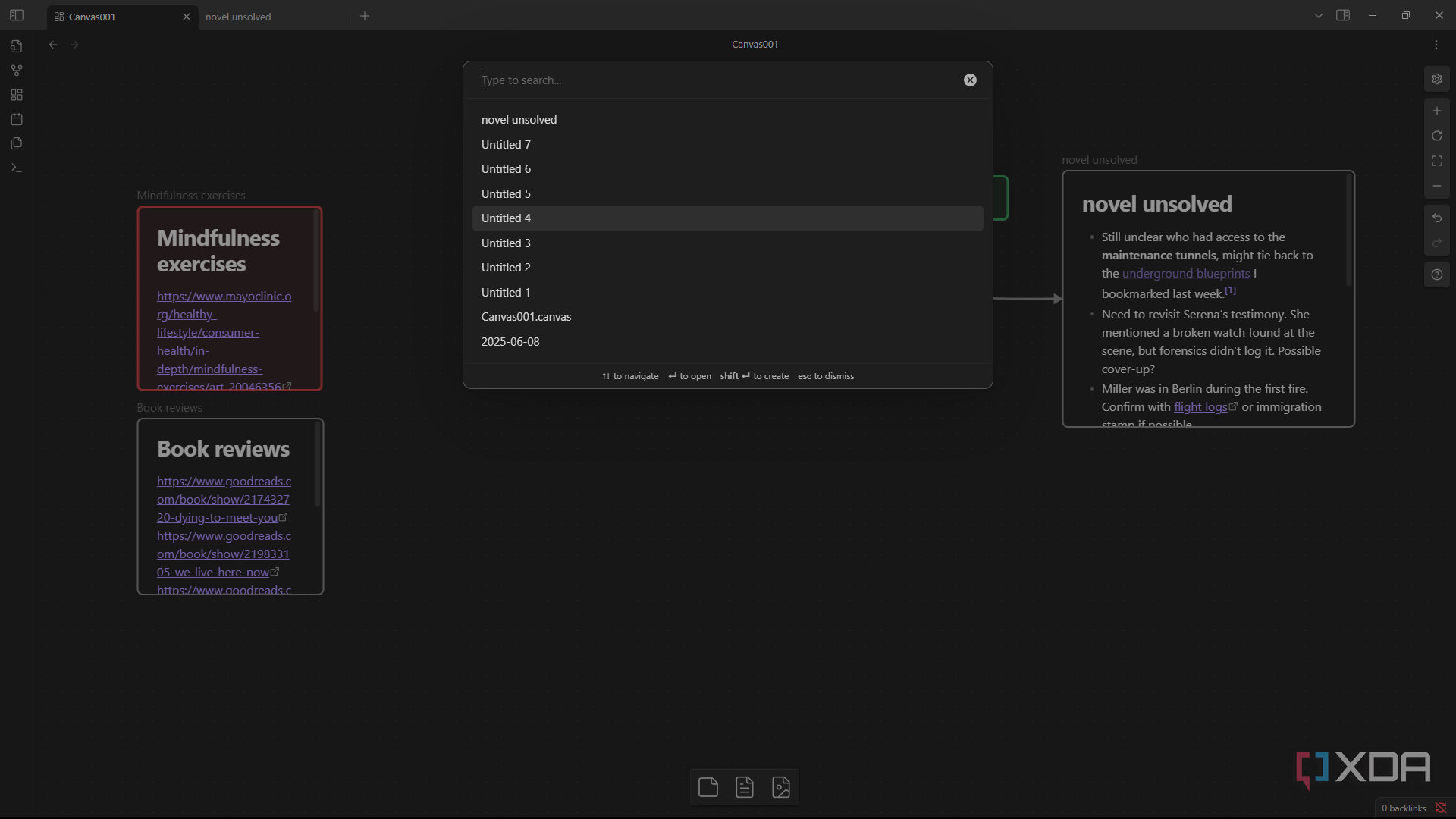Screen dimensions: 1456x819
Task: Open dying-to-meet-you goodreads link
Action: [224, 500]
